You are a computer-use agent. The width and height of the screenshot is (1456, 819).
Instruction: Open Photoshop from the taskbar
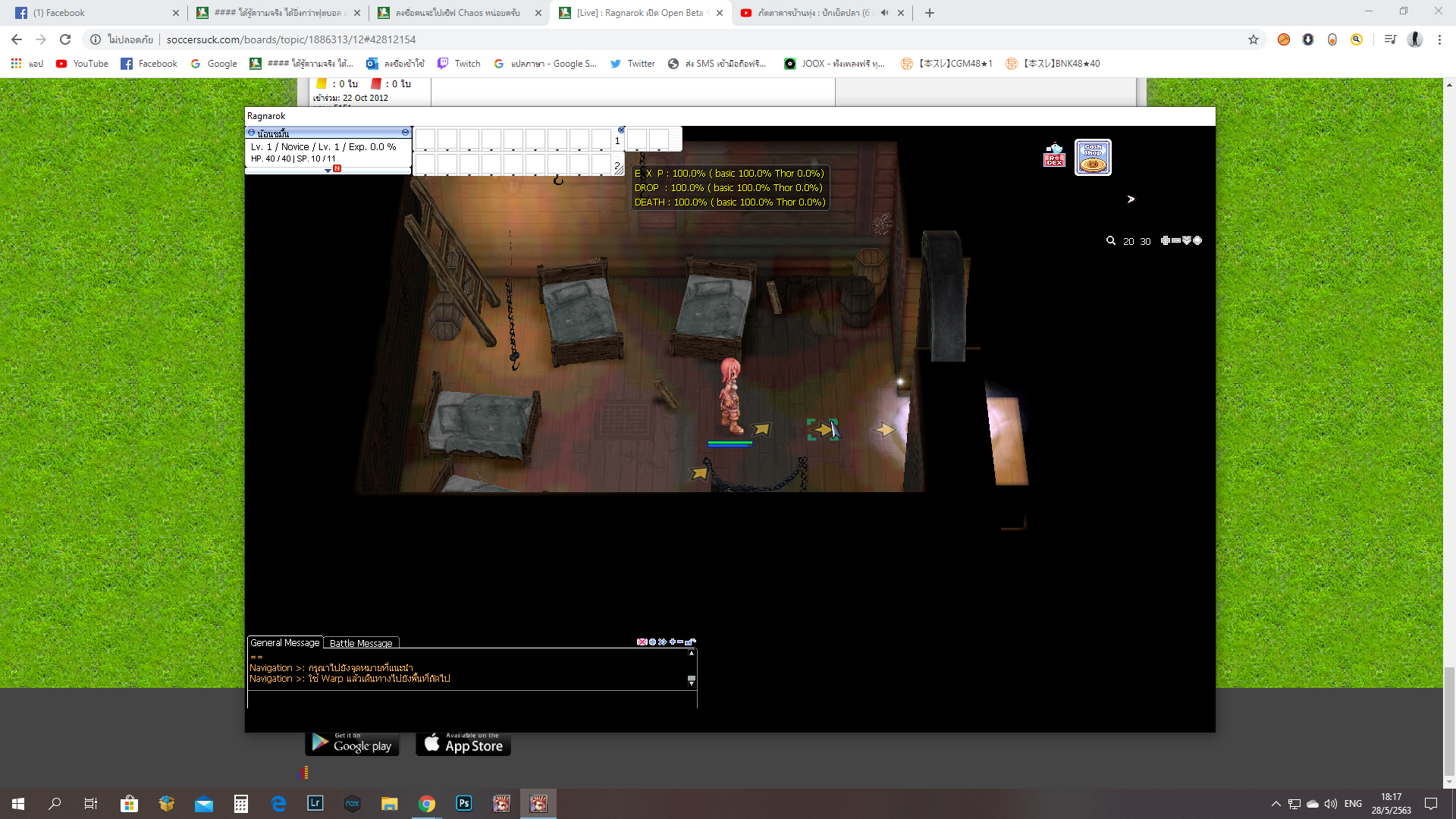tap(464, 804)
